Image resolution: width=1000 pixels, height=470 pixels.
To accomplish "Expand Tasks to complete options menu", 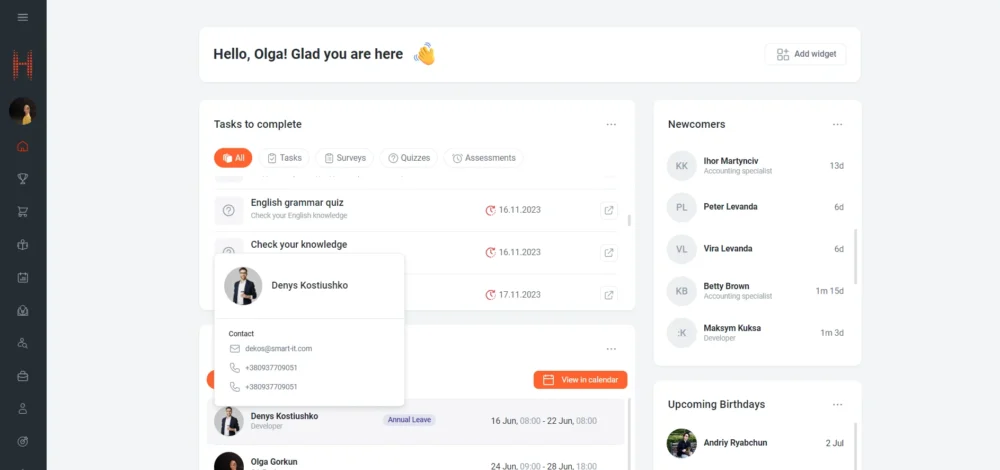I will click(611, 124).
